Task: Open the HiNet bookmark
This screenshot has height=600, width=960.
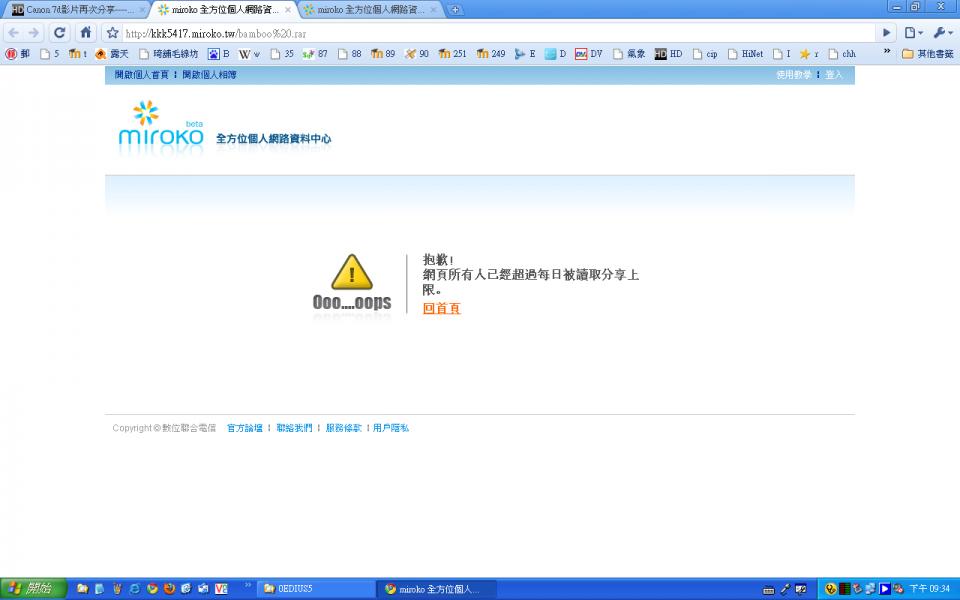Action: coord(746,54)
